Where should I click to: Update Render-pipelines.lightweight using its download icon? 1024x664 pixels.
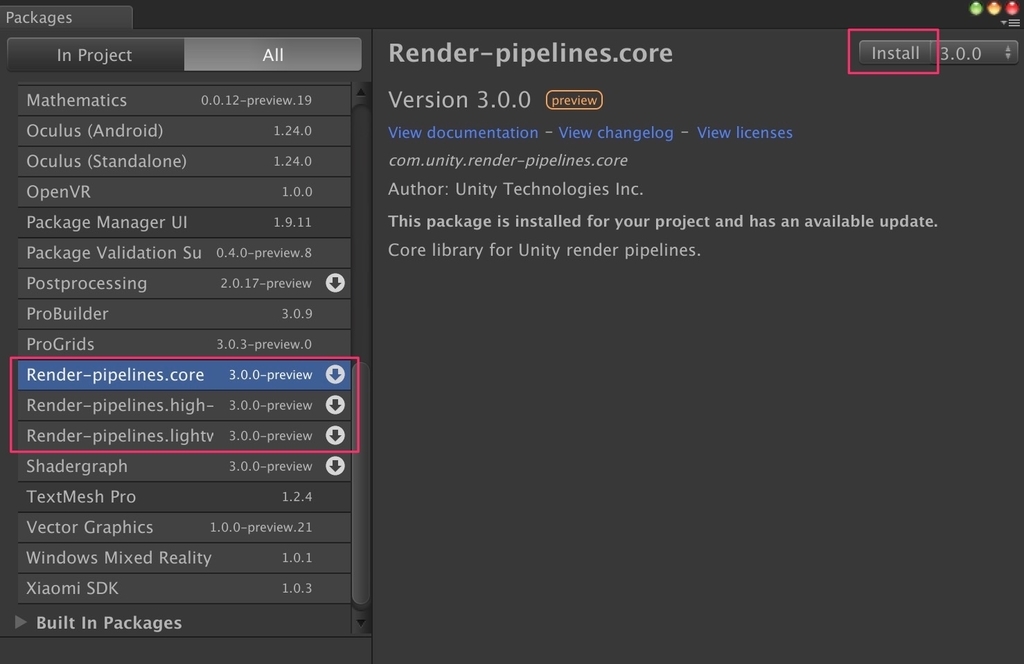[336, 435]
